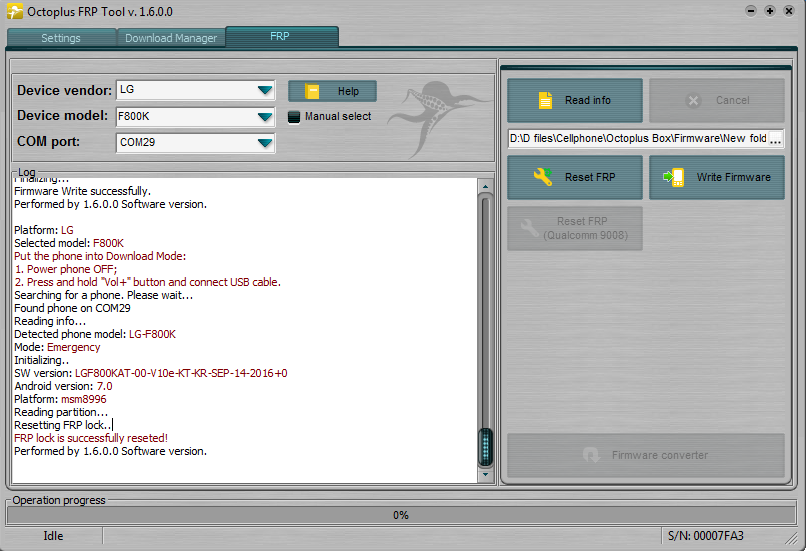Open the Settings tab
Viewport: 806px width, 551px height.
pos(61,38)
